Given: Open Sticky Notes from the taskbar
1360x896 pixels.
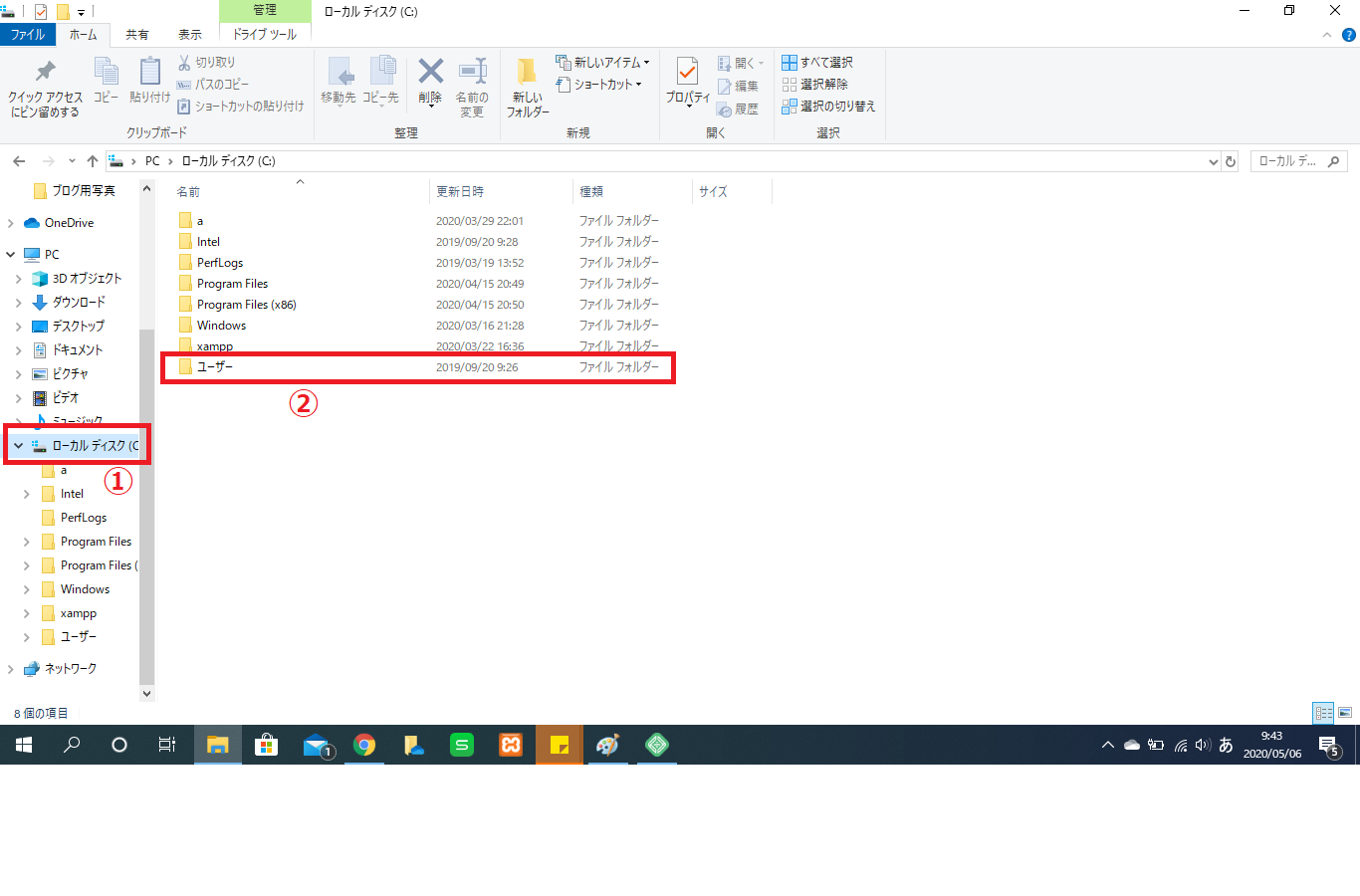Looking at the screenshot, I should (x=560, y=745).
